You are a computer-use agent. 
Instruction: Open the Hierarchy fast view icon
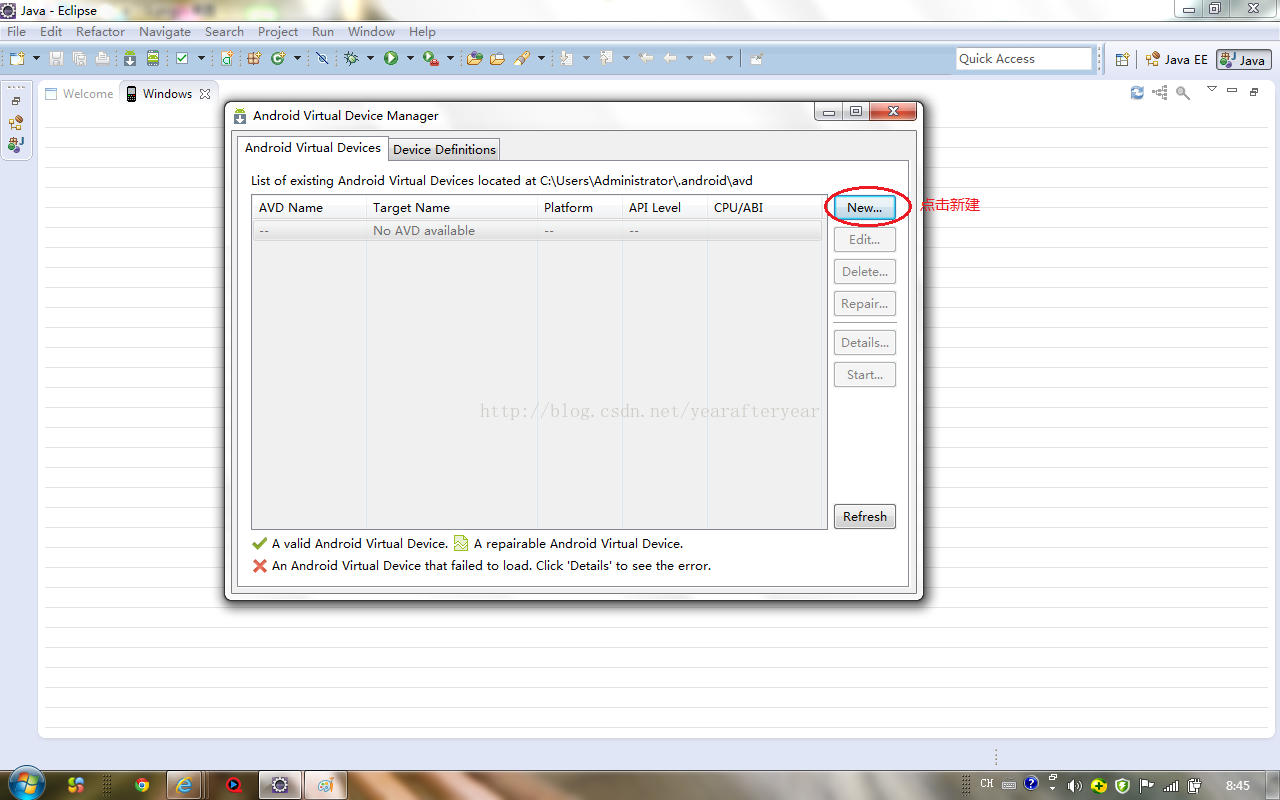pyautogui.click(x=16, y=123)
